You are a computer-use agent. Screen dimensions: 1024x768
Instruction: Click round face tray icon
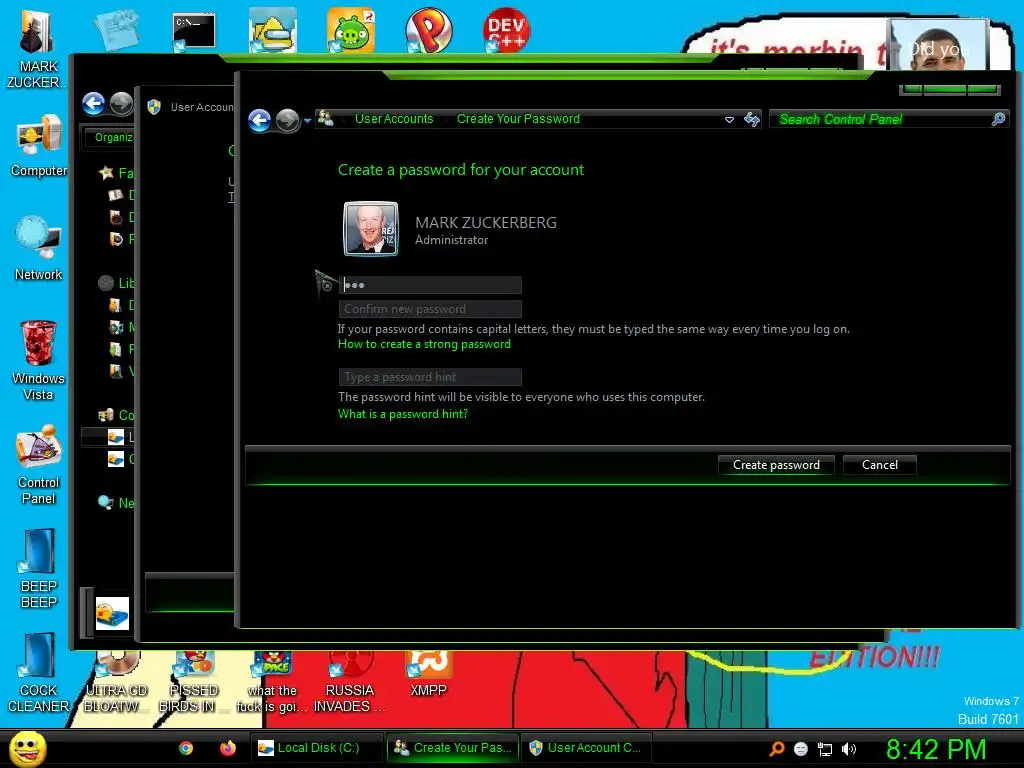click(x=801, y=749)
